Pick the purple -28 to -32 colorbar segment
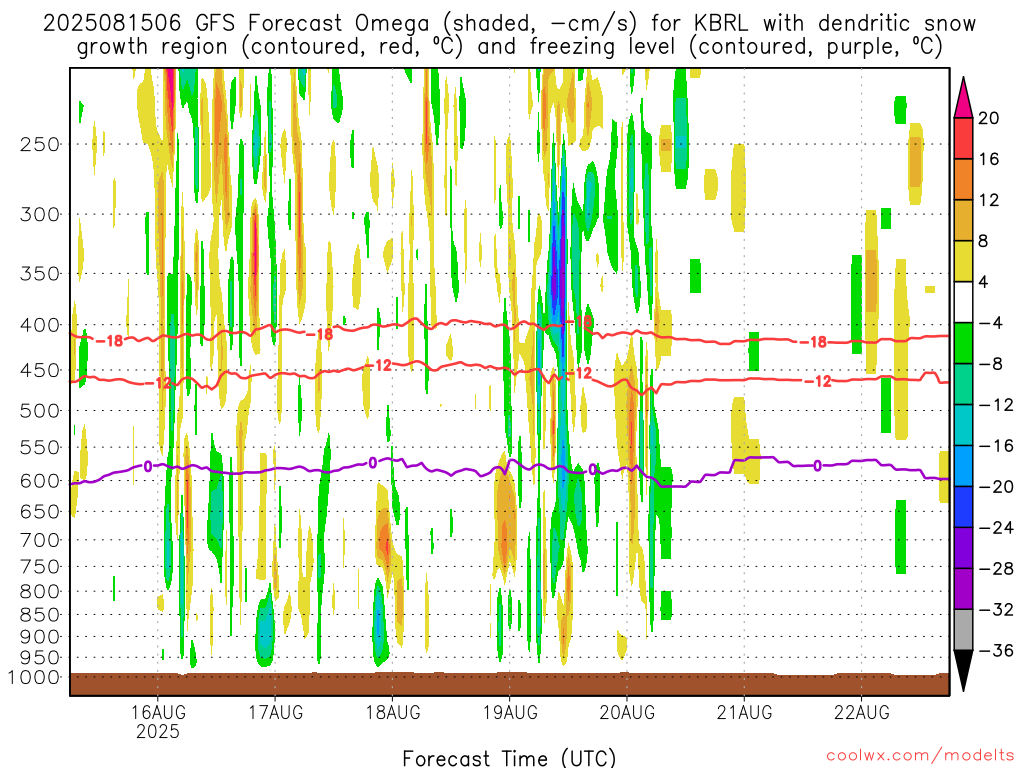 click(x=963, y=589)
